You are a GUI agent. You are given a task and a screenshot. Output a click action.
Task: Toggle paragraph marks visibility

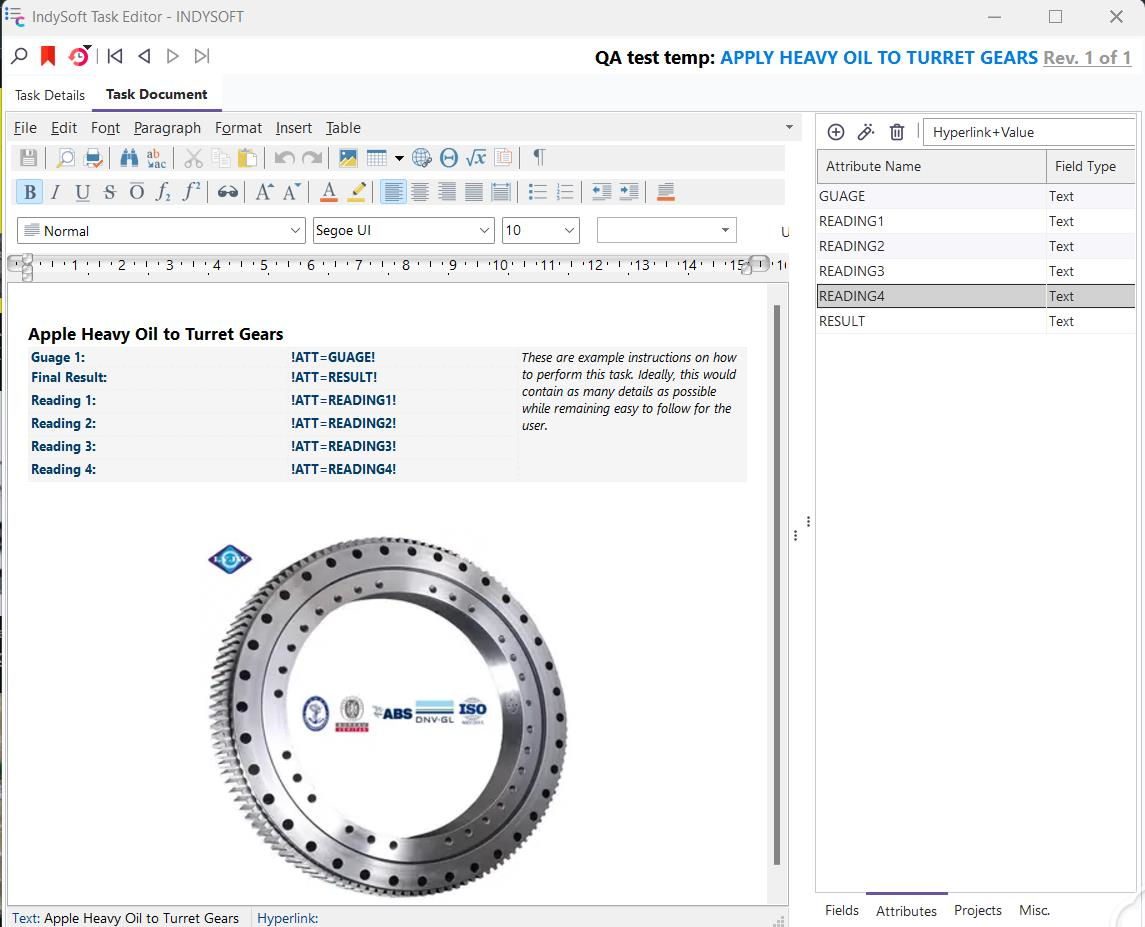(x=539, y=158)
